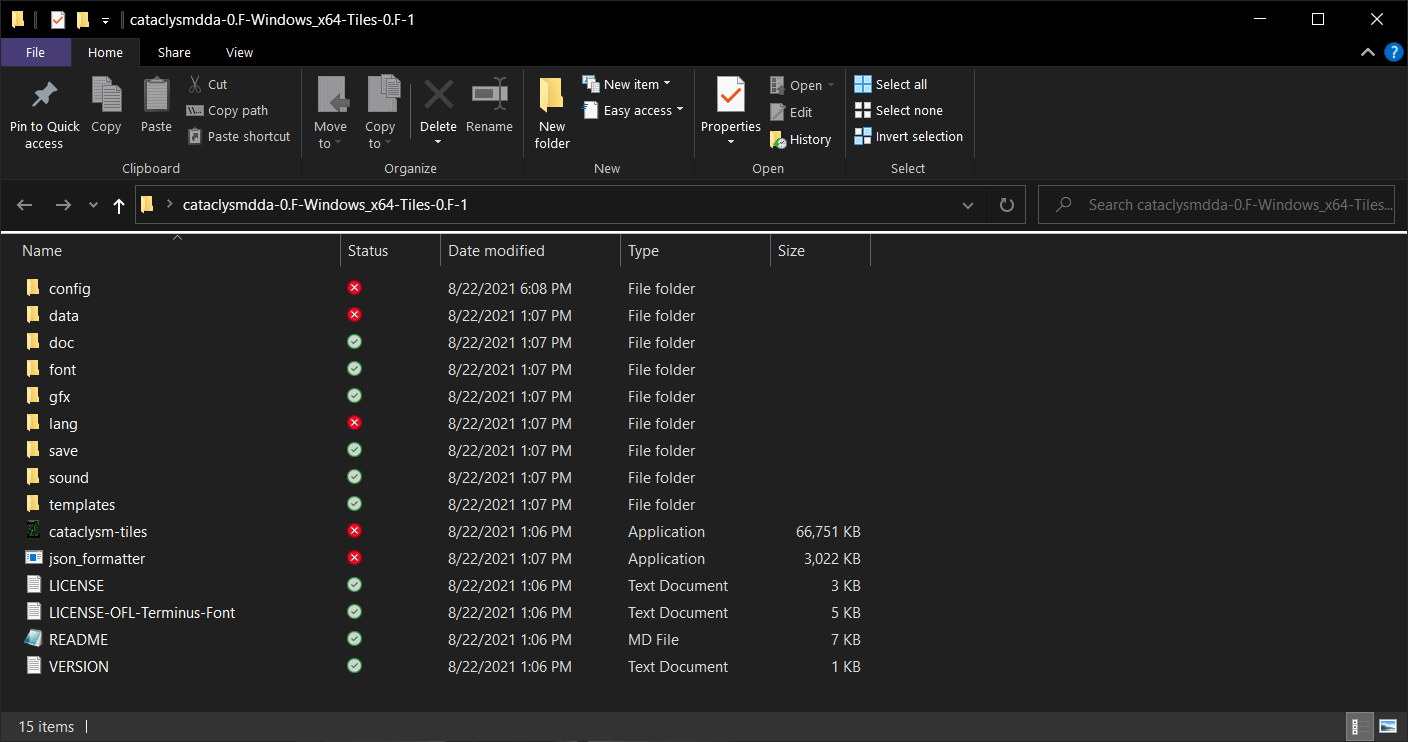The width and height of the screenshot is (1408, 742).
Task: Open the Move to command
Action: click(x=331, y=113)
